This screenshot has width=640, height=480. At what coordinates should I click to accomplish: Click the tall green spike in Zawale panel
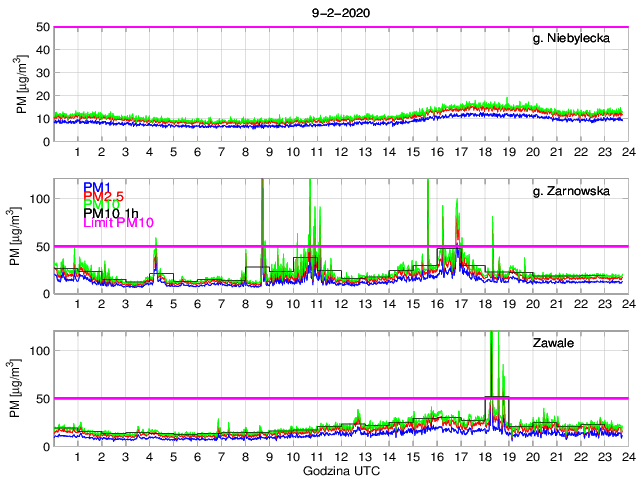(x=491, y=360)
